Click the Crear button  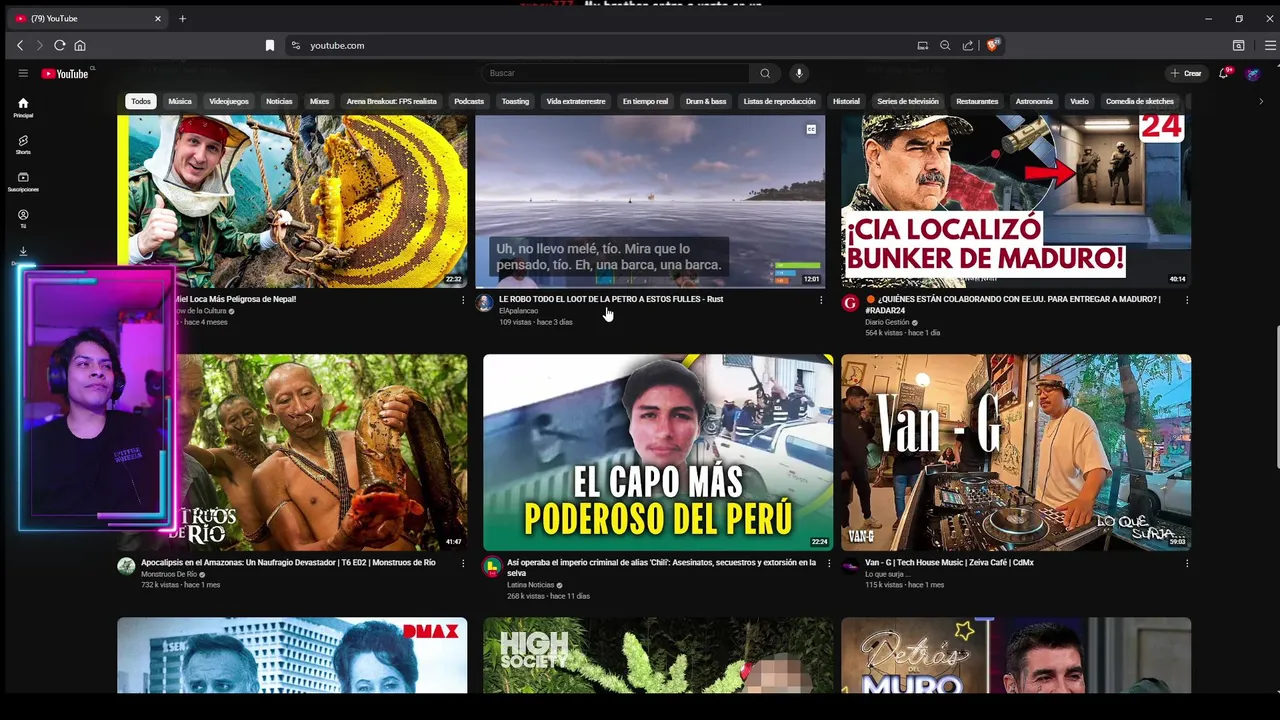pos(1186,73)
